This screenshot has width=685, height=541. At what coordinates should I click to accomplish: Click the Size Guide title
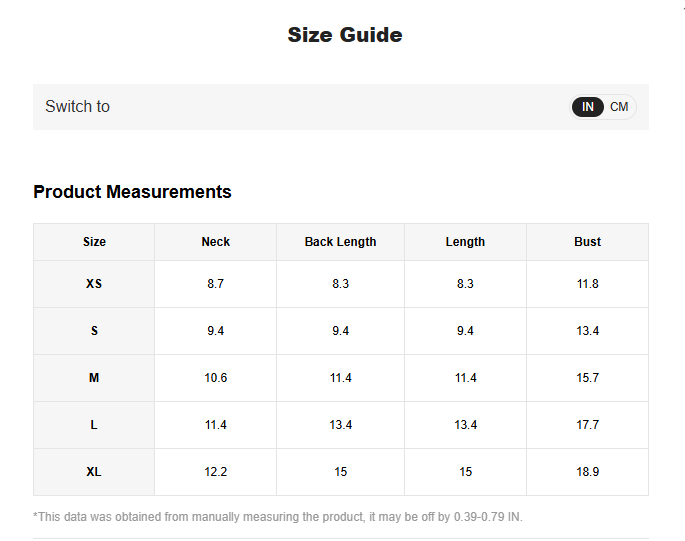point(344,35)
